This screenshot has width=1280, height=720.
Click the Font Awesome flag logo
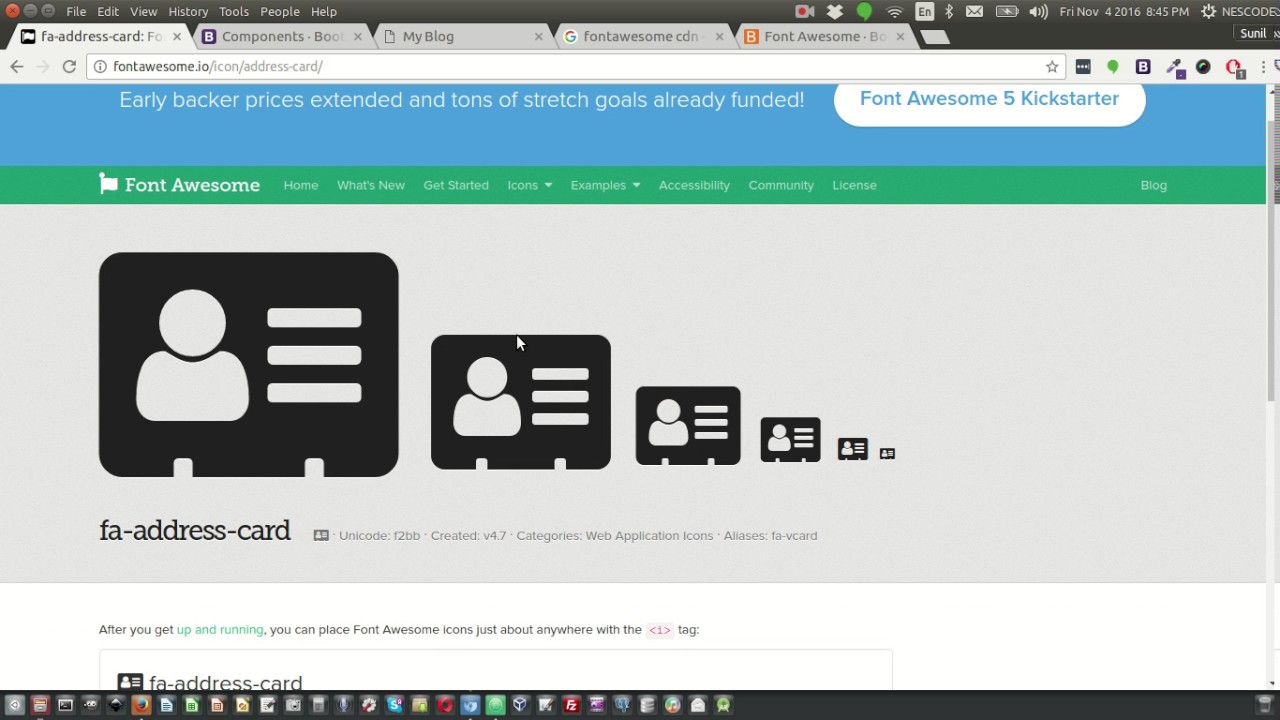pos(179,185)
